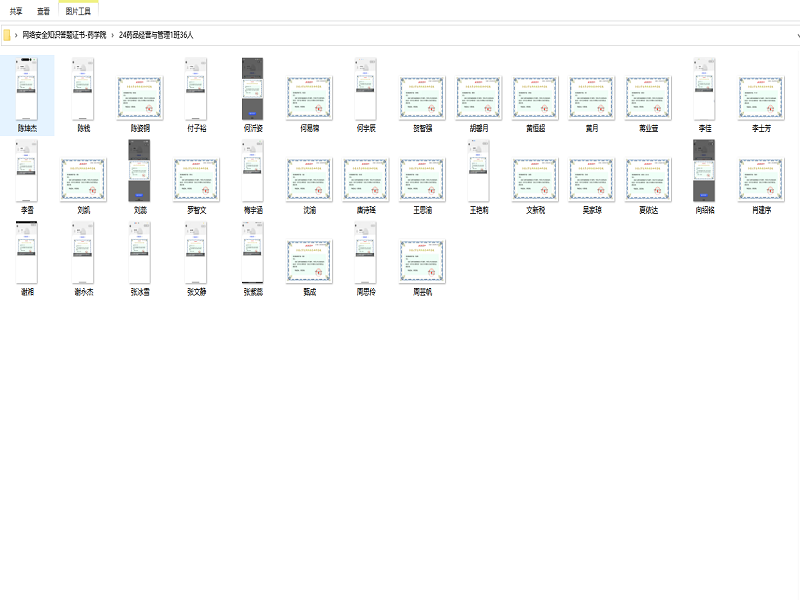The image size is (800, 600).
Task: Click the folder icon in address bar
Action: [x=7, y=35]
